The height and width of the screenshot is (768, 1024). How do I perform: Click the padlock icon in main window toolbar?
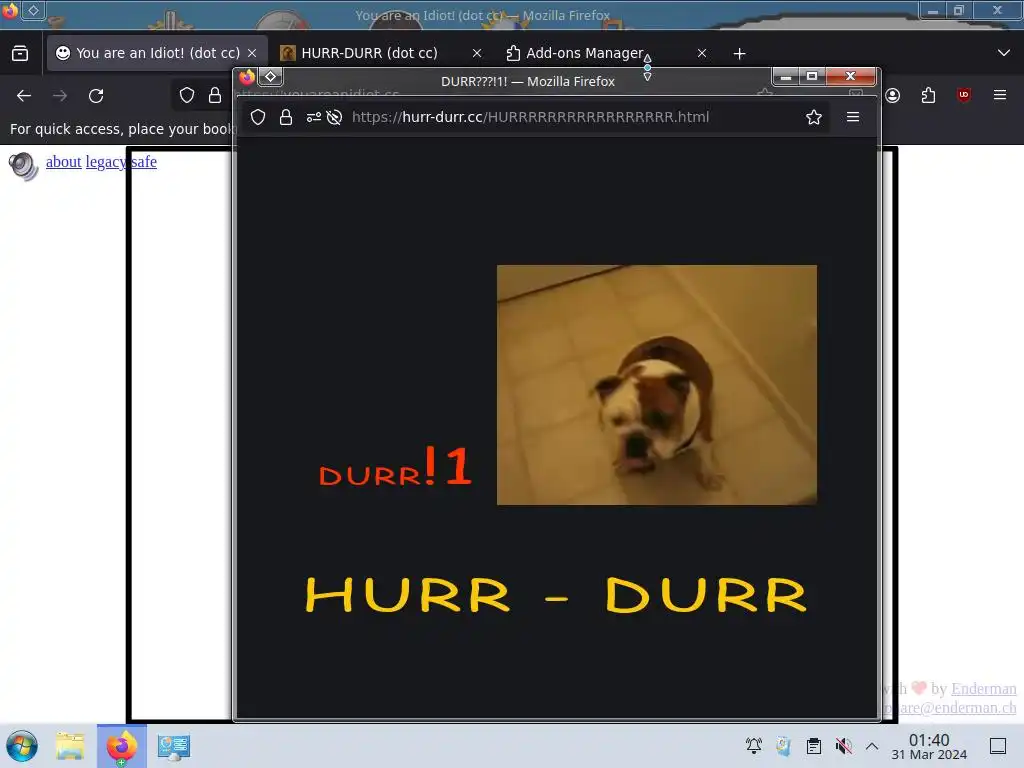coord(215,95)
